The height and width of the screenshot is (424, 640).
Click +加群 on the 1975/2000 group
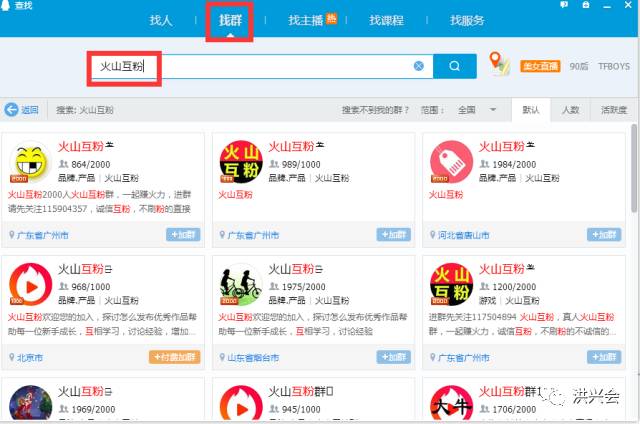393,357
